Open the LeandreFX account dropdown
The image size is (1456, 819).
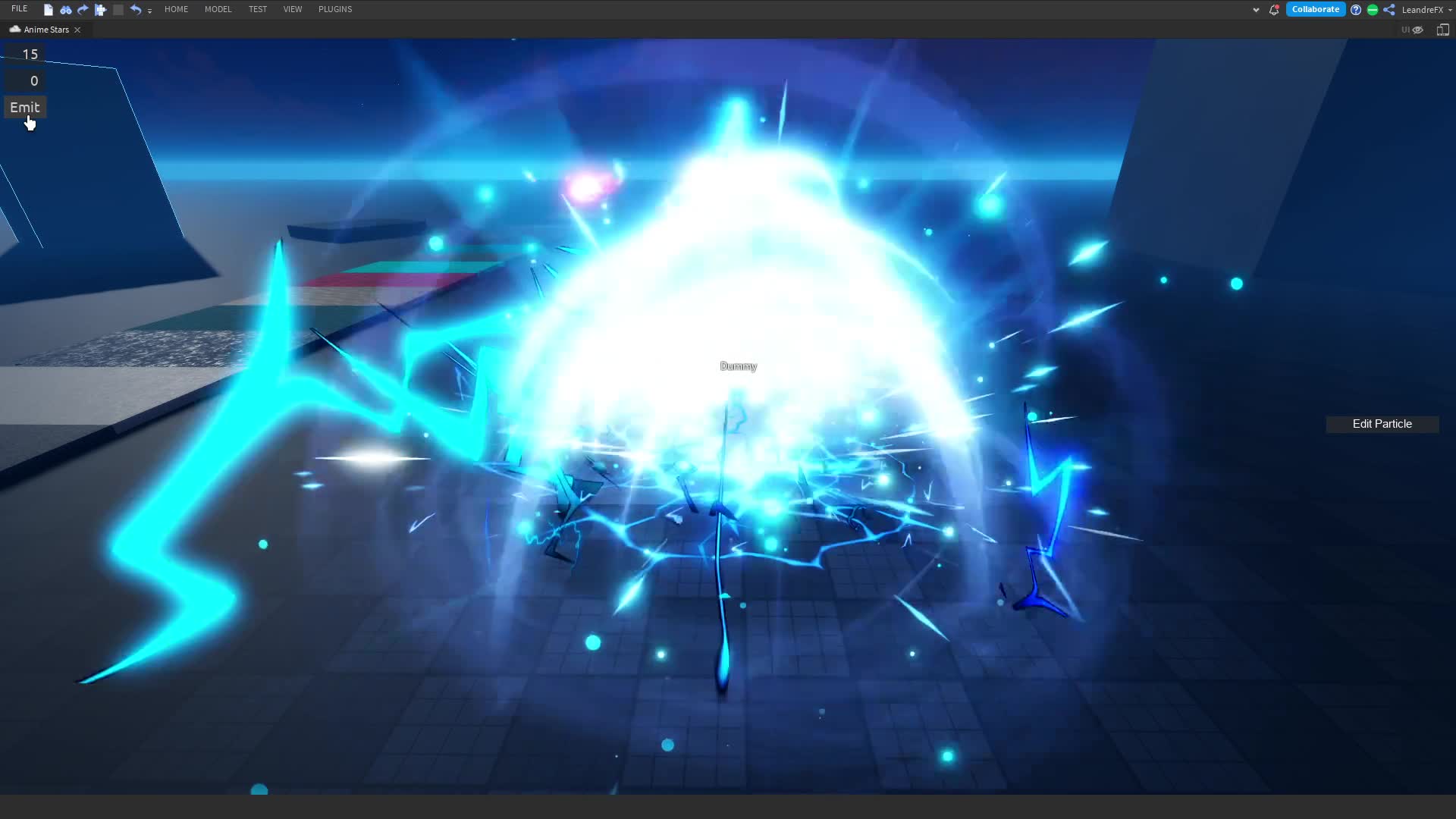[x=1426, y=10]
